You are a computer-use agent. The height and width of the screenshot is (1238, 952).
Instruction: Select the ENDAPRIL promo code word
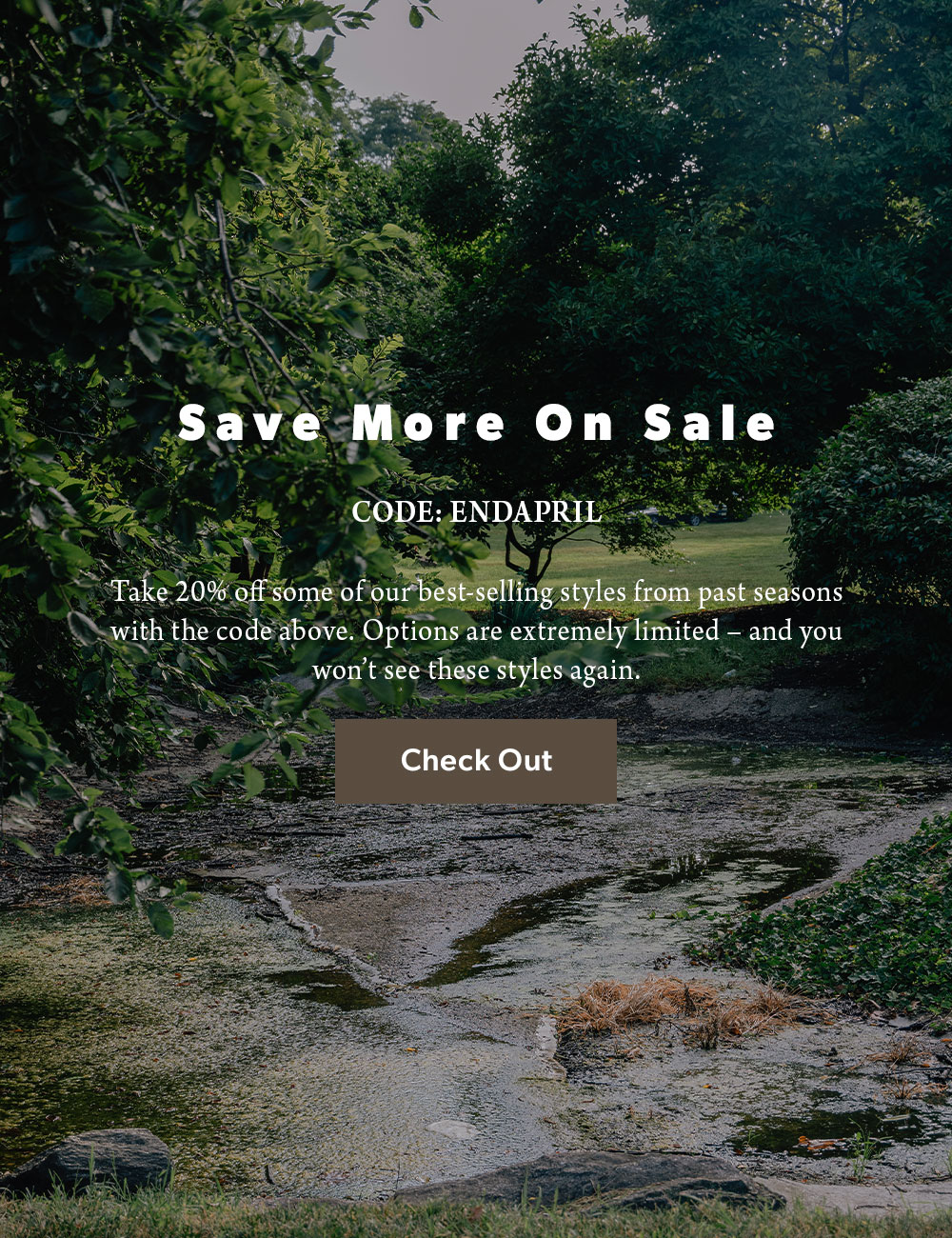click(526, 512)
